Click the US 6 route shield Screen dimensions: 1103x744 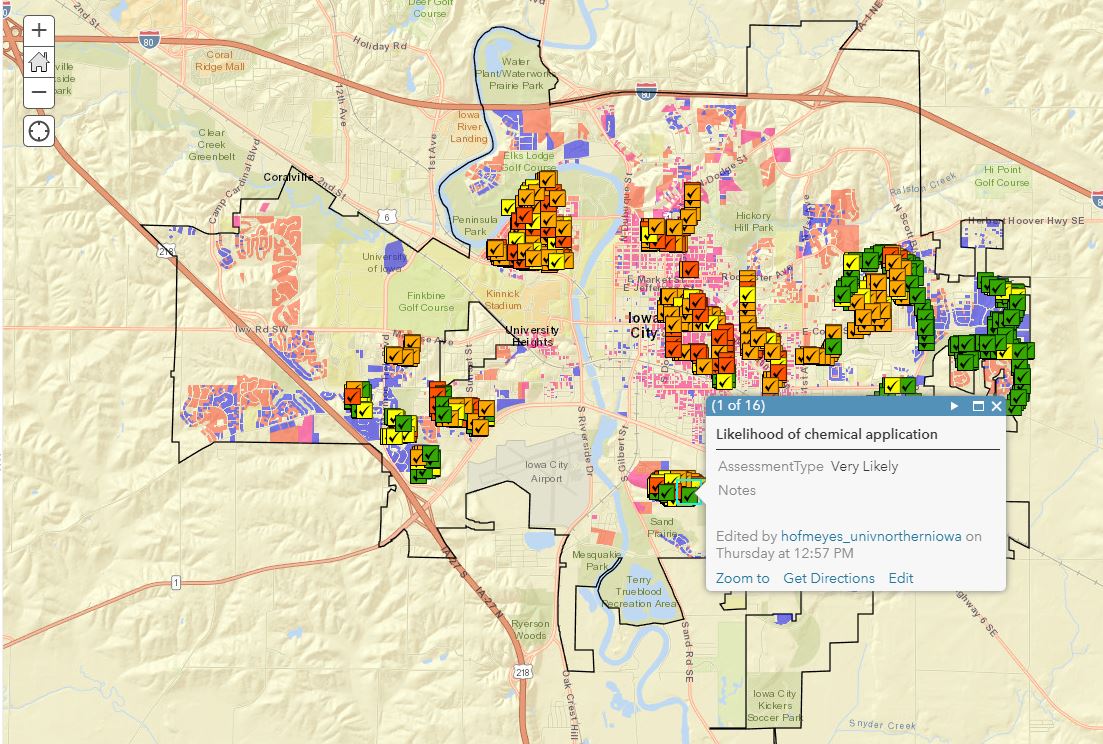(386, 217)
